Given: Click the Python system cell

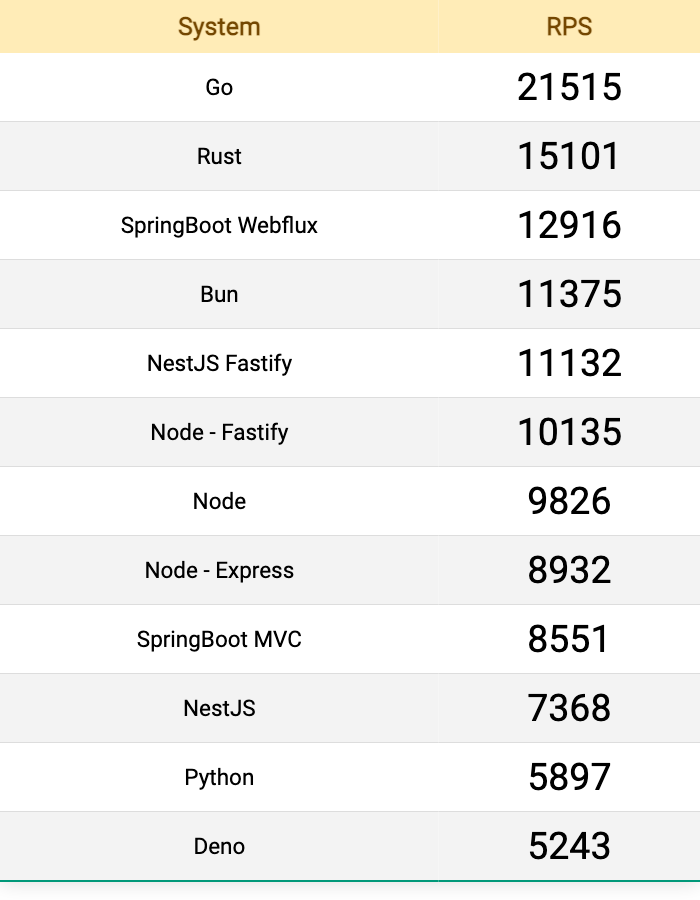Looking at the screenshot, I should pyautogui.click(x=219, y=777).
